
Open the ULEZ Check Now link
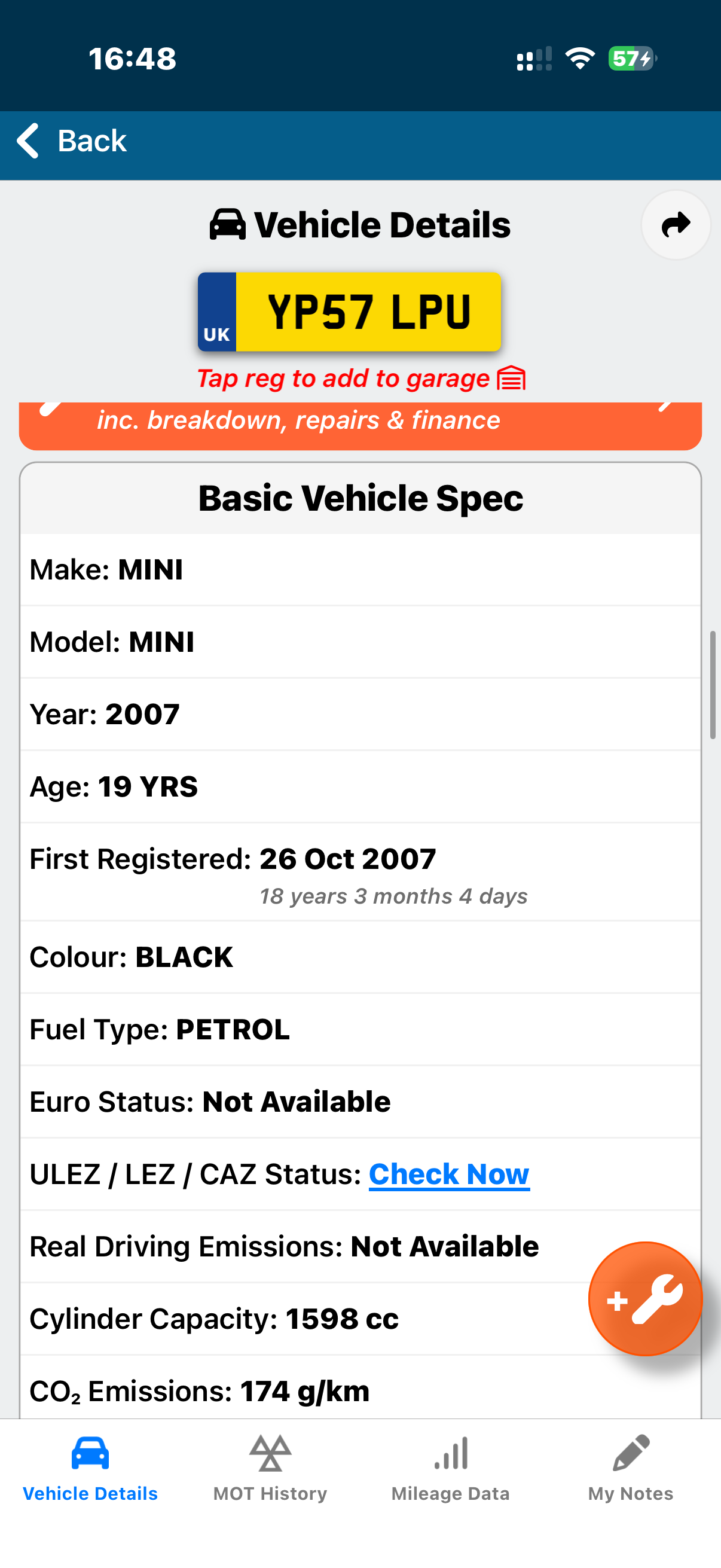coord(448,1173)
